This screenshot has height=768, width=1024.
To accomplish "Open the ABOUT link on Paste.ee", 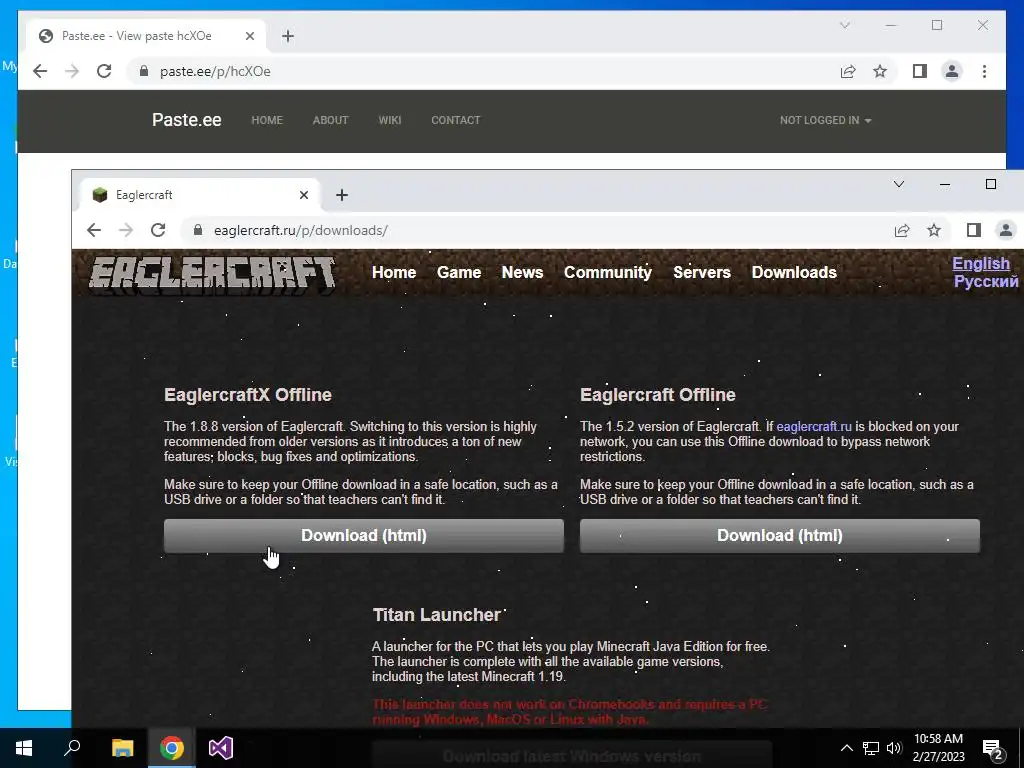I will click(x=330, y=120).
